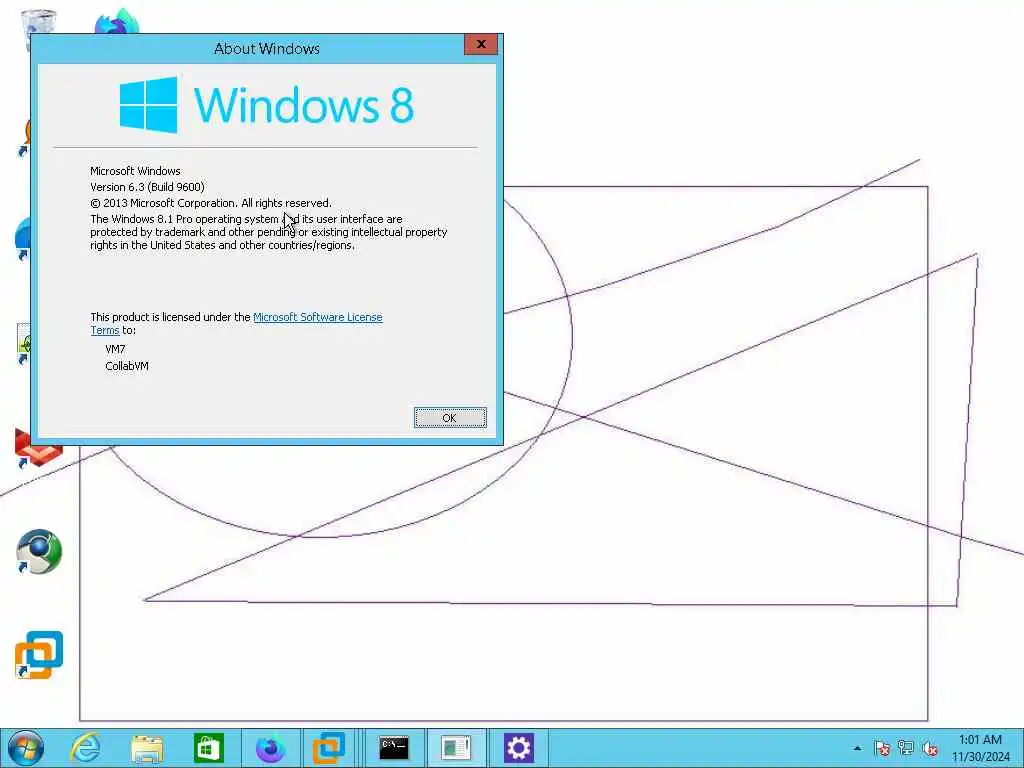
Task: Select the VMware Workstation desktop shortcut
Action: coord(39,655)
